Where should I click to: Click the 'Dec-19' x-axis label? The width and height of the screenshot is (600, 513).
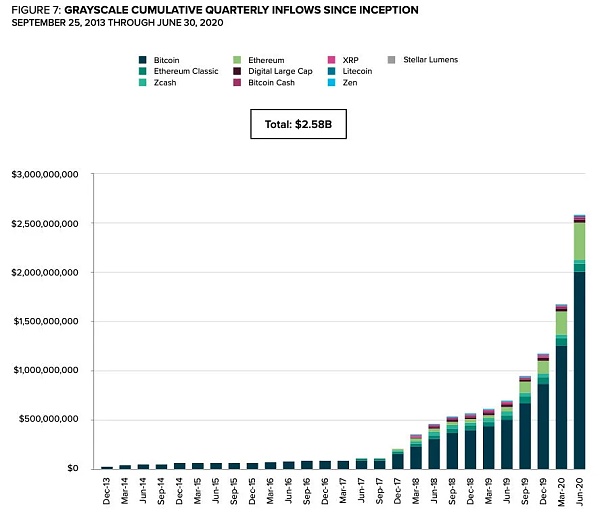[x=543, y=491]
